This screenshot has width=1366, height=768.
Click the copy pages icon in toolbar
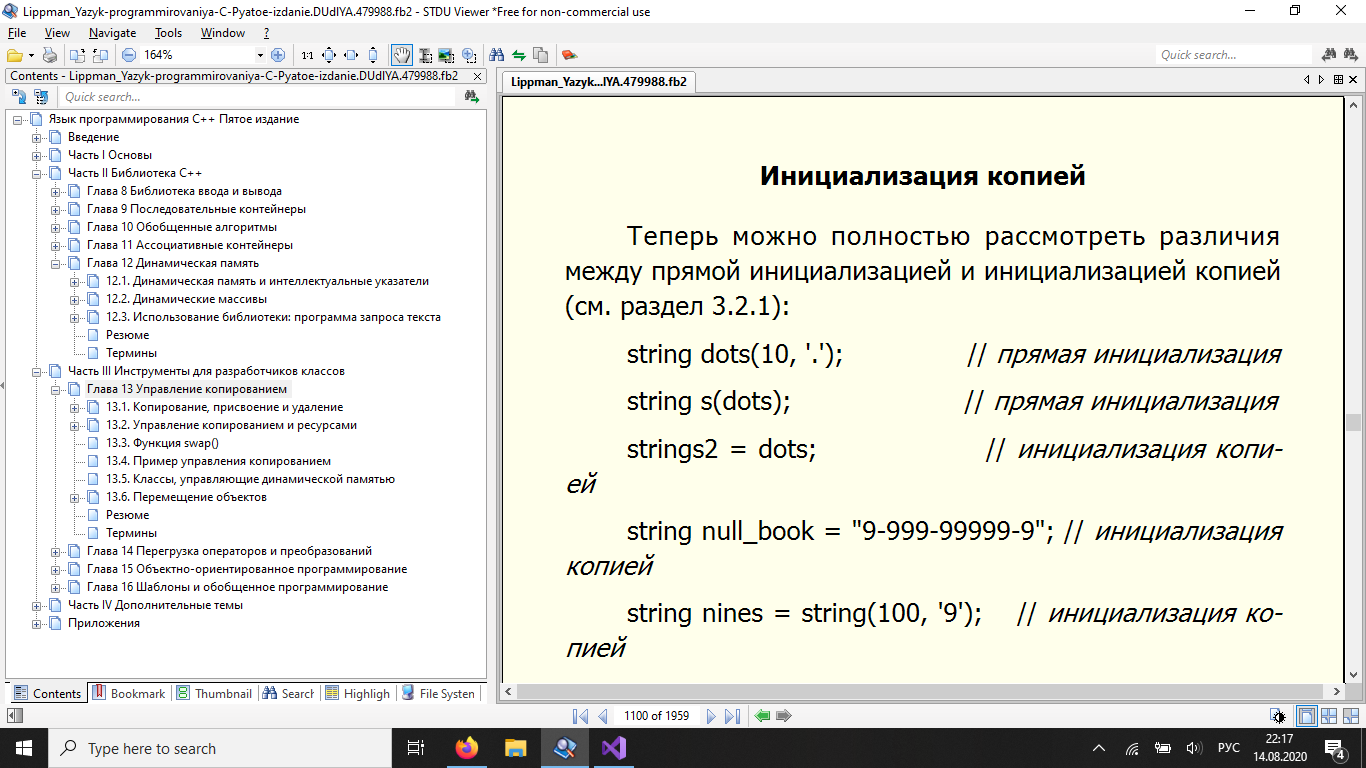coord(541,55)
